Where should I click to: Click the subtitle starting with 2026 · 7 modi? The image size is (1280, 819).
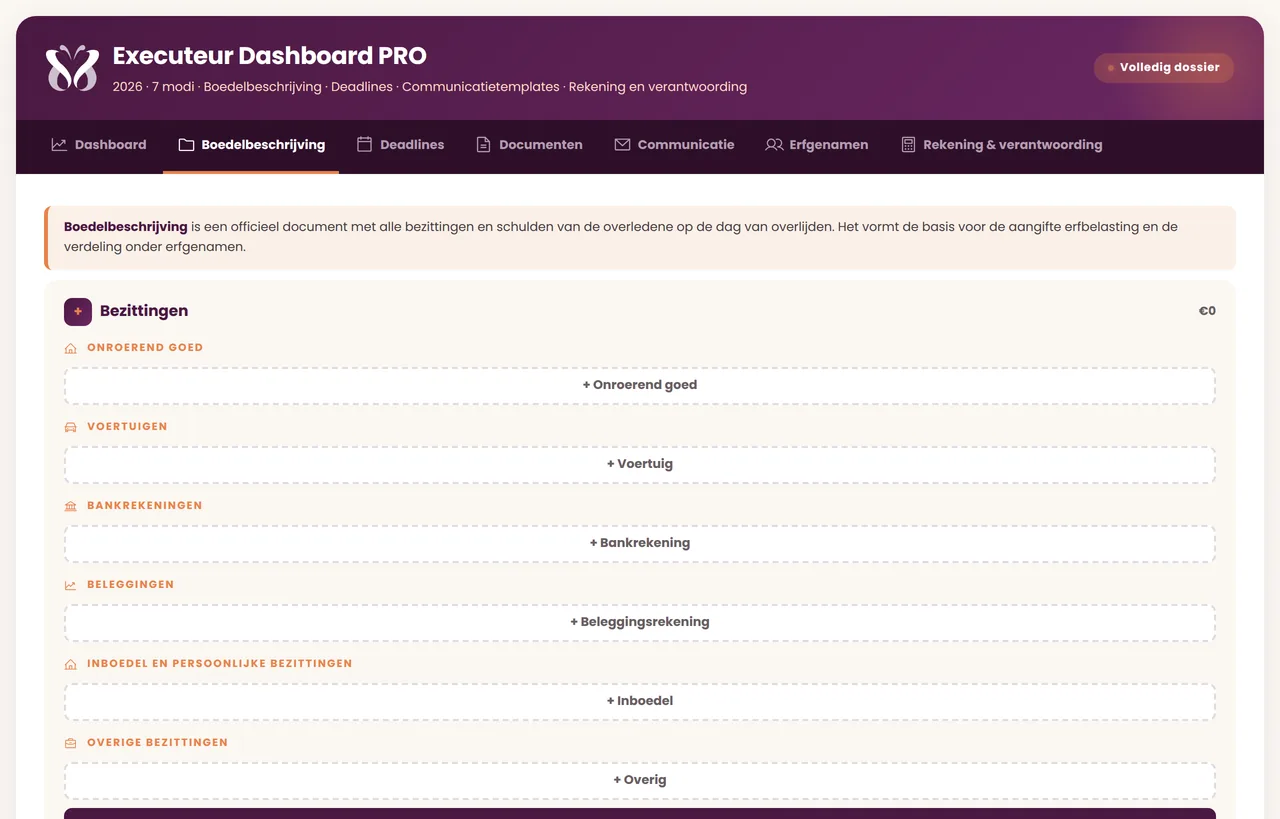[430, 87]
